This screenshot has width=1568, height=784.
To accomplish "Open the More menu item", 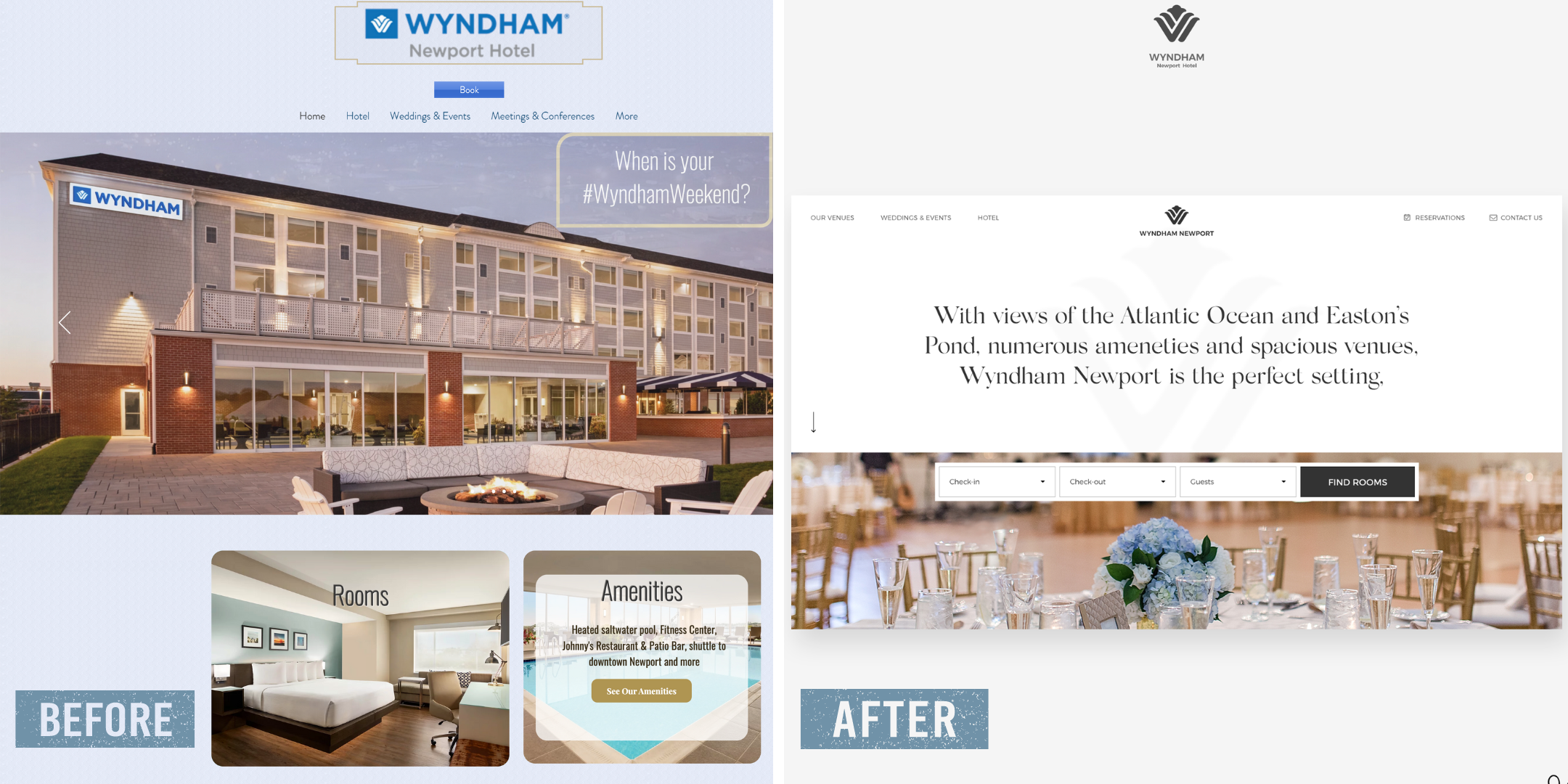I will tap(626, 116).
